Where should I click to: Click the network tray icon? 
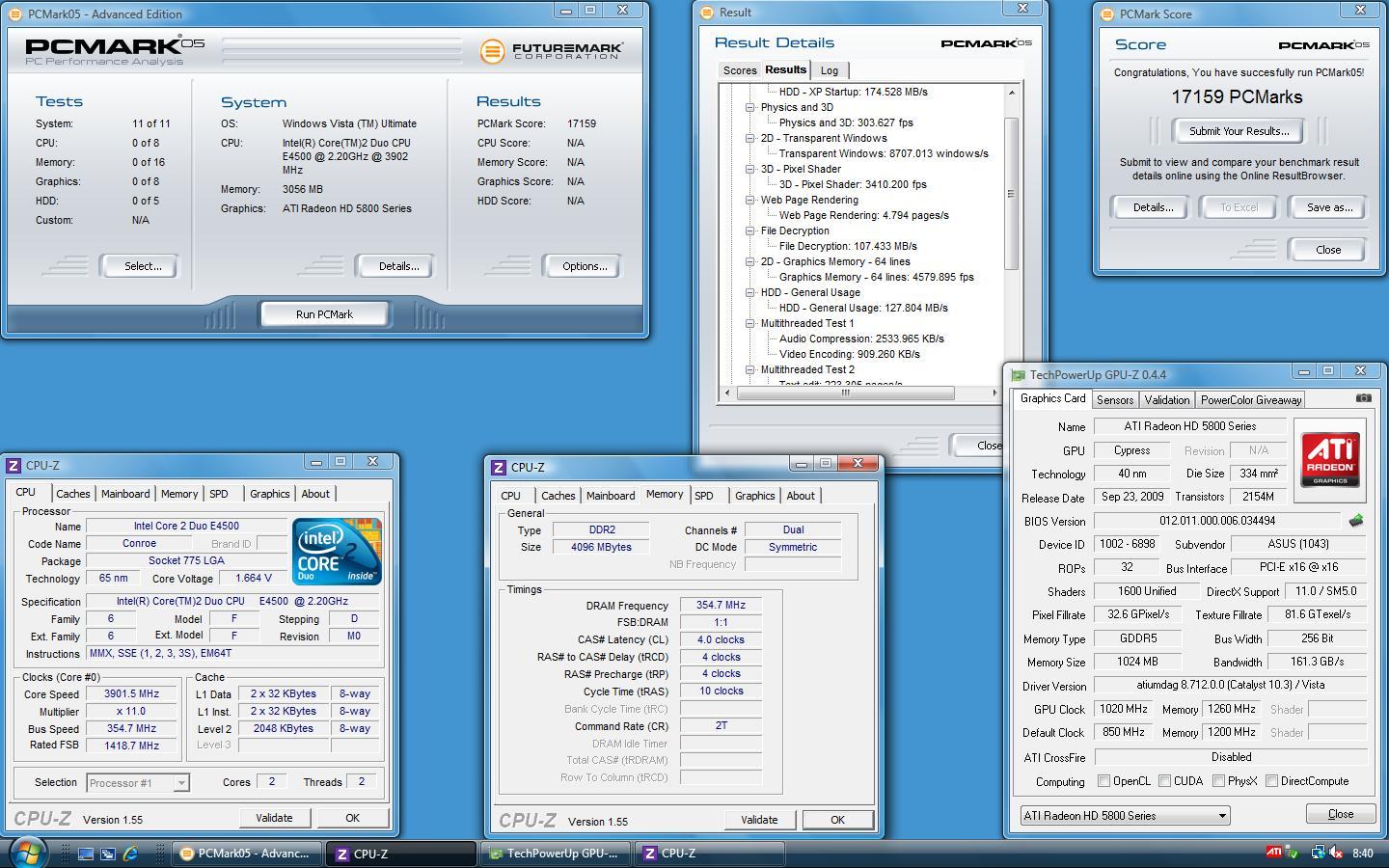click(x=1318, y=853)
